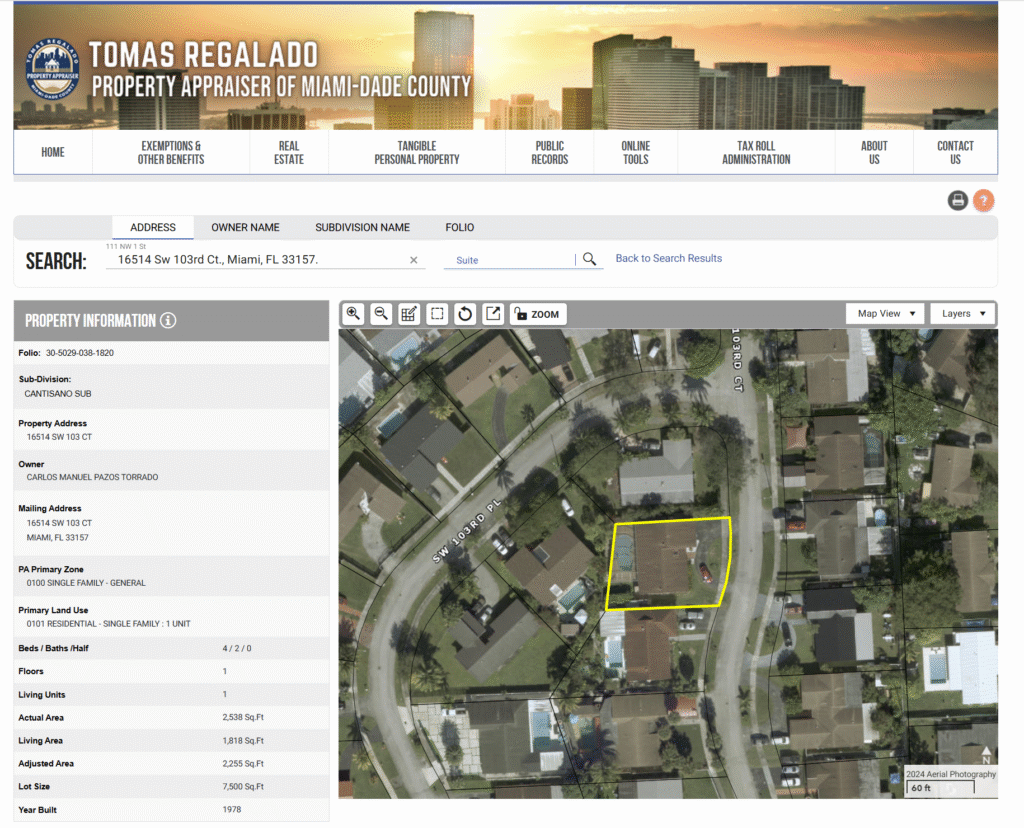Open map in new window icon
Image resolution: width=1024 pixels, height=828 pixels.
(x=493, y=314)
